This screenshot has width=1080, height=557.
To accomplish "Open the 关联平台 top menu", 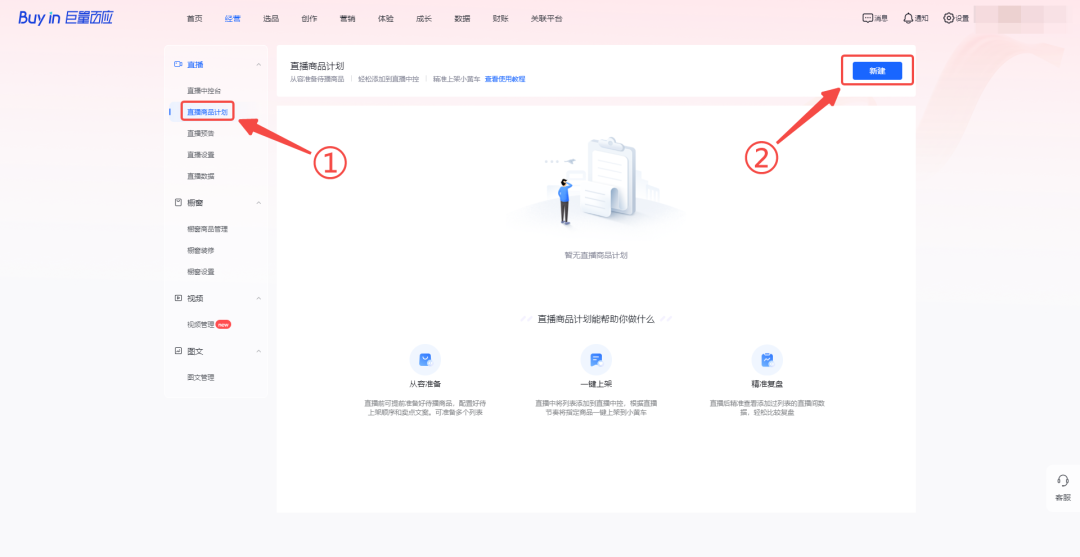I will (x=546, y=19).
